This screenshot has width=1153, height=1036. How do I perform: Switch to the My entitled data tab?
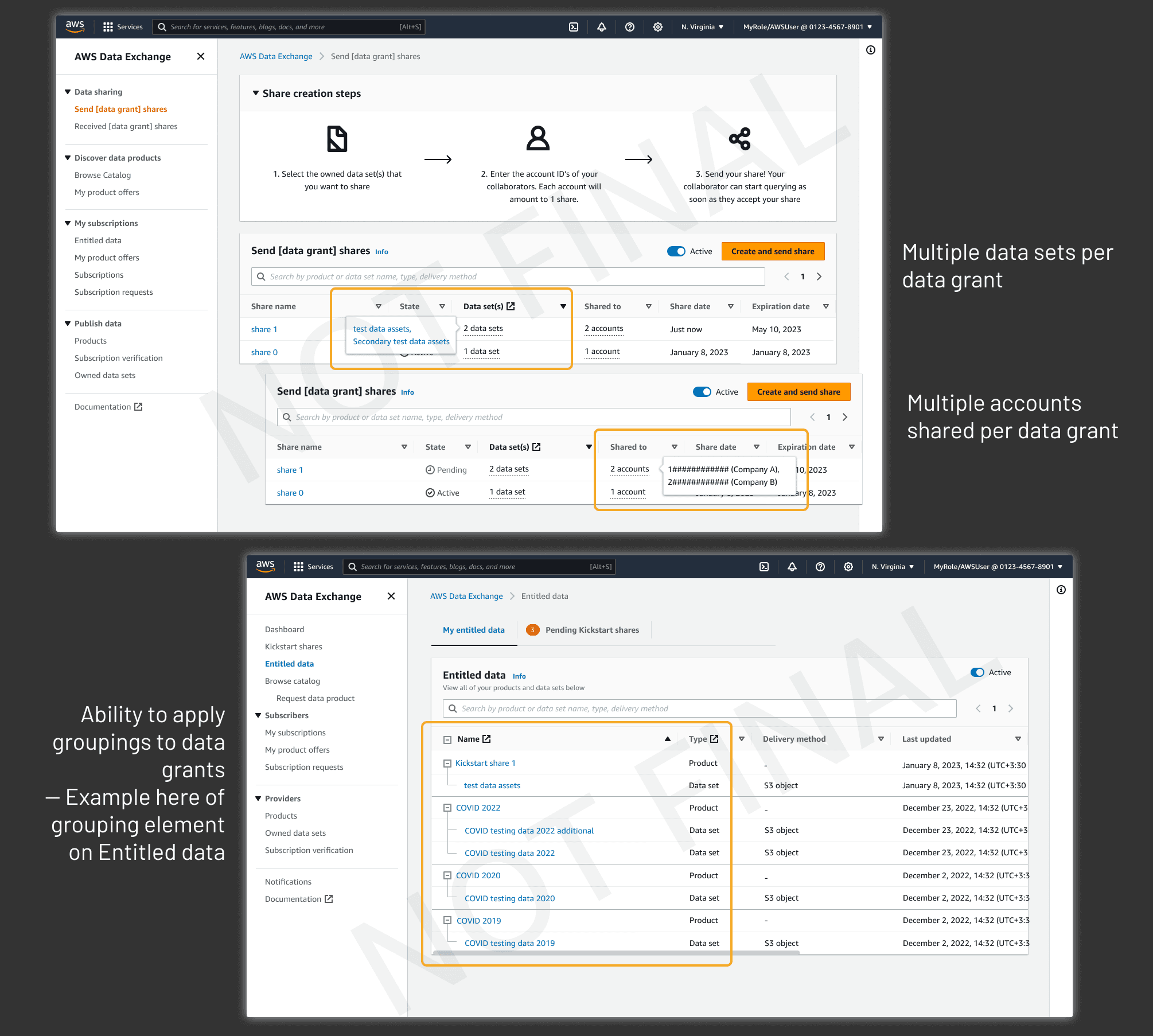(x=474, y=630)
